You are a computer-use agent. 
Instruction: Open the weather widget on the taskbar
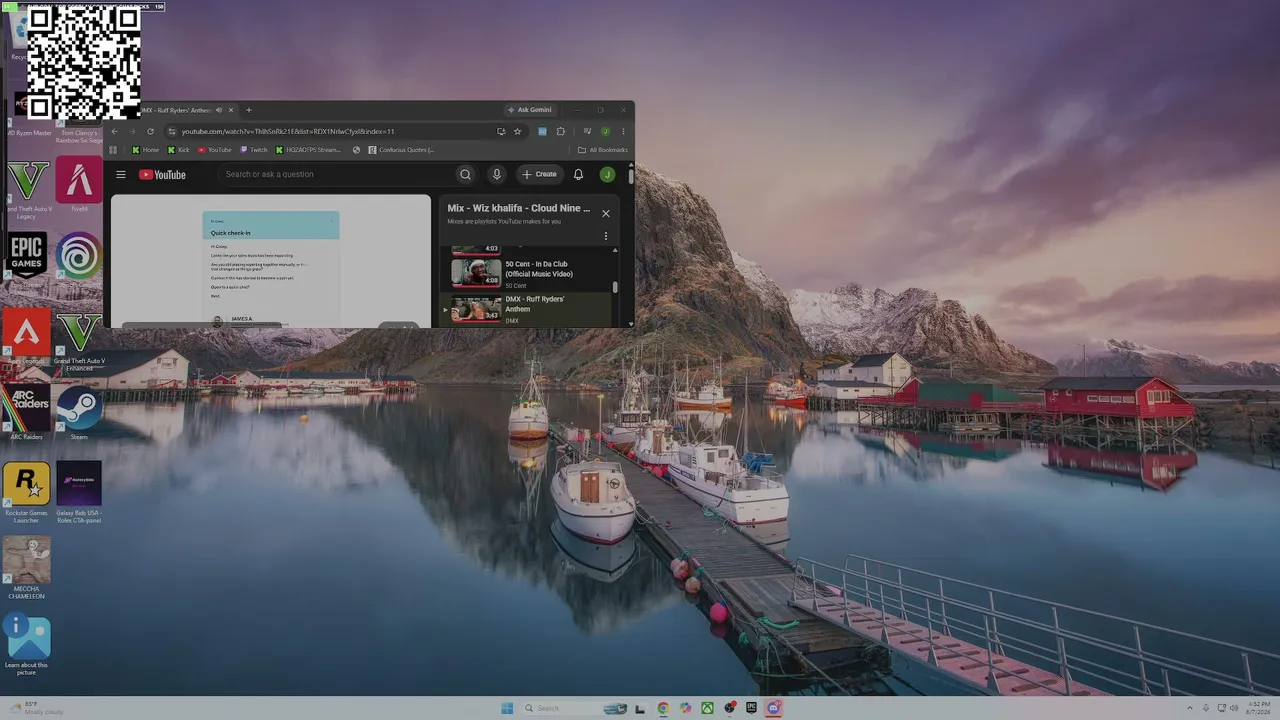pyautogui.click(x=37, y=708)
